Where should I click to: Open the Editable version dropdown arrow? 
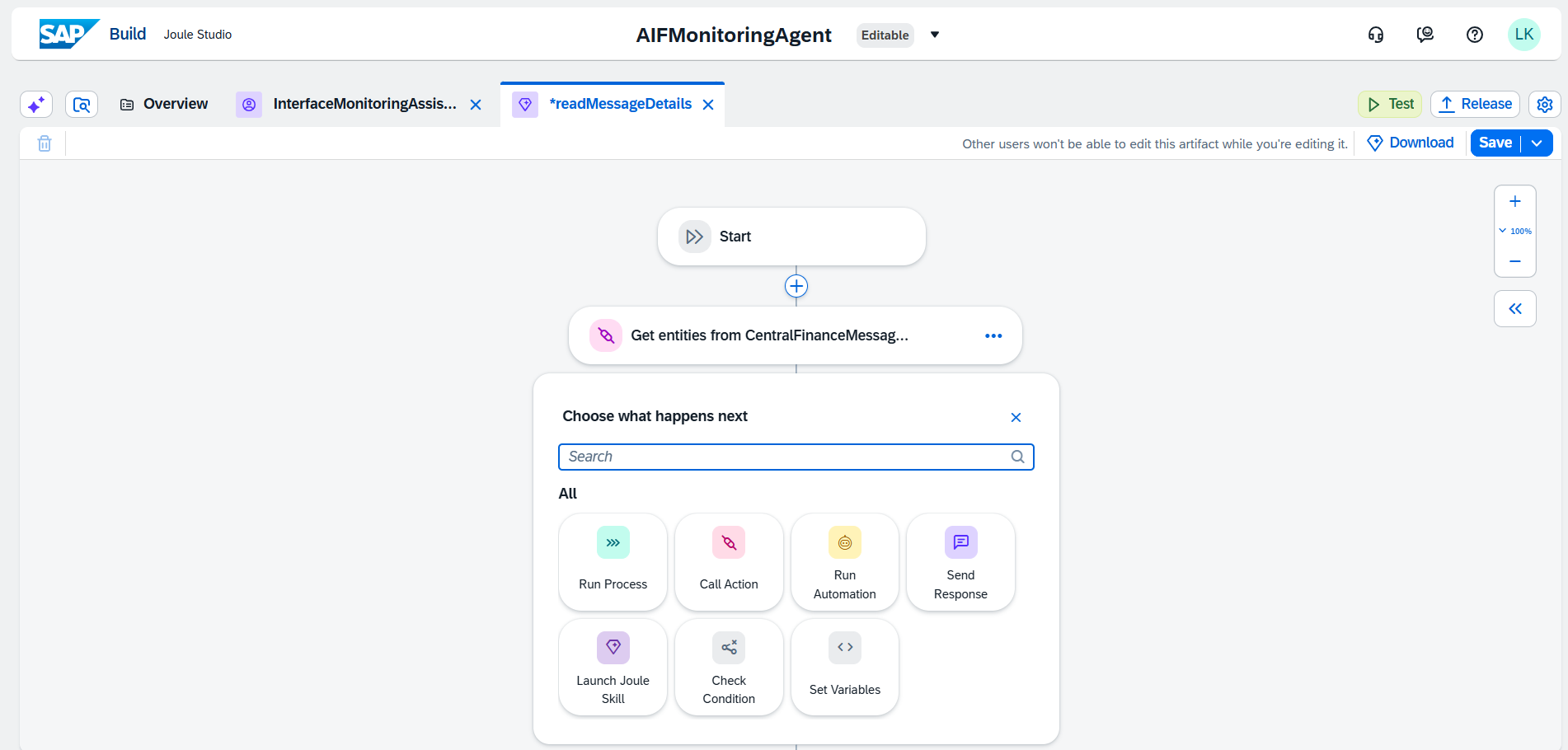tap(935, 35)
